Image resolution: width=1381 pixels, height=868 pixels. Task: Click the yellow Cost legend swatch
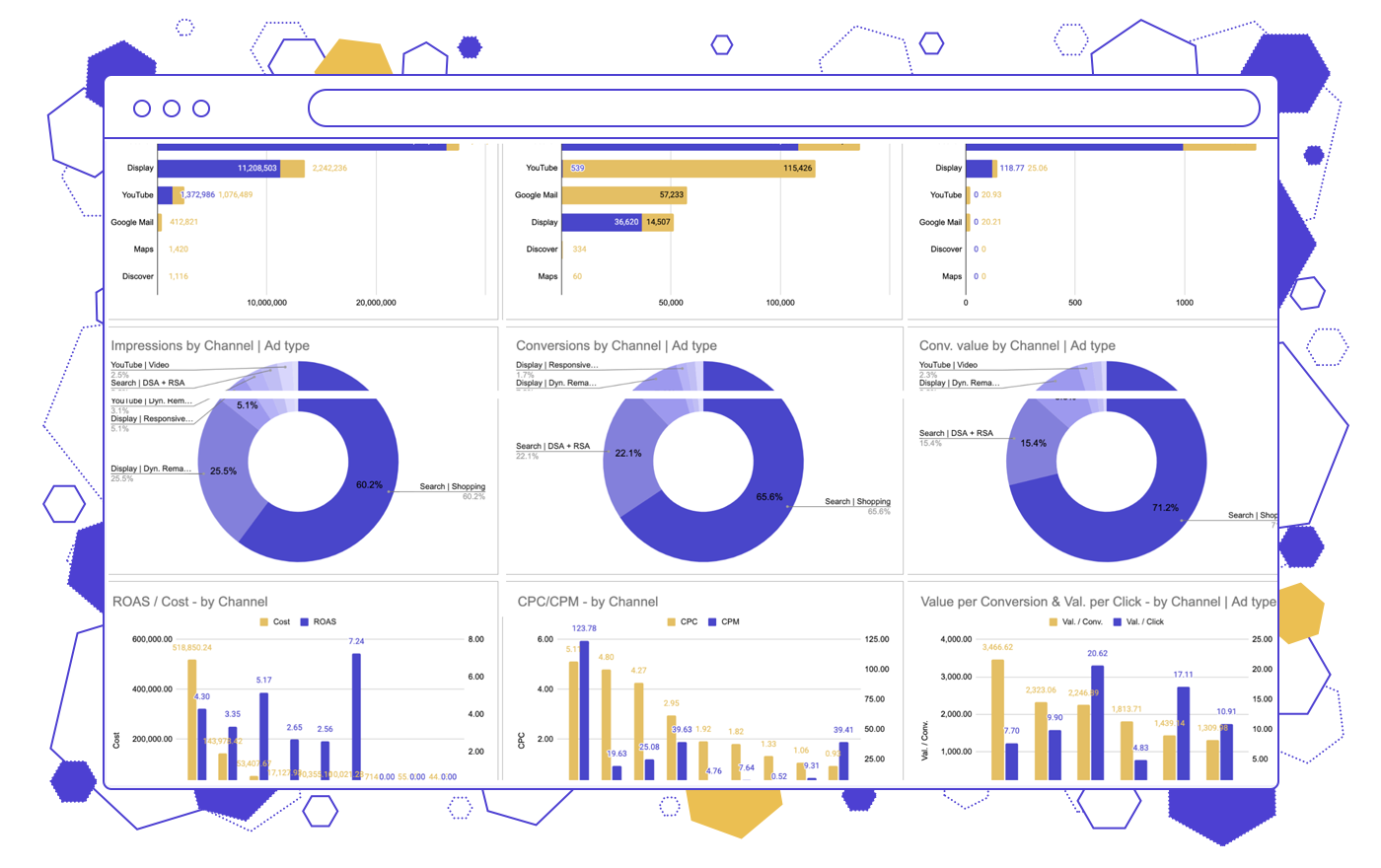click(x=264, y=622)
